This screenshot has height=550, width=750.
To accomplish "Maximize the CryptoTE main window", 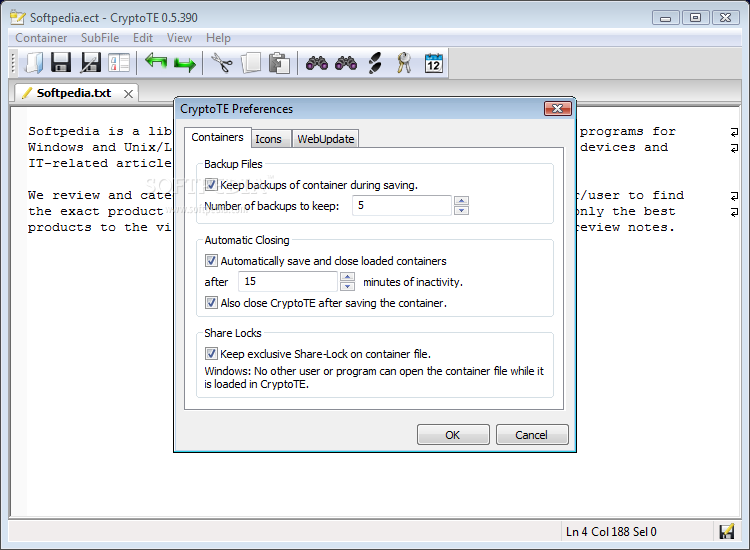I will point(695,18).
